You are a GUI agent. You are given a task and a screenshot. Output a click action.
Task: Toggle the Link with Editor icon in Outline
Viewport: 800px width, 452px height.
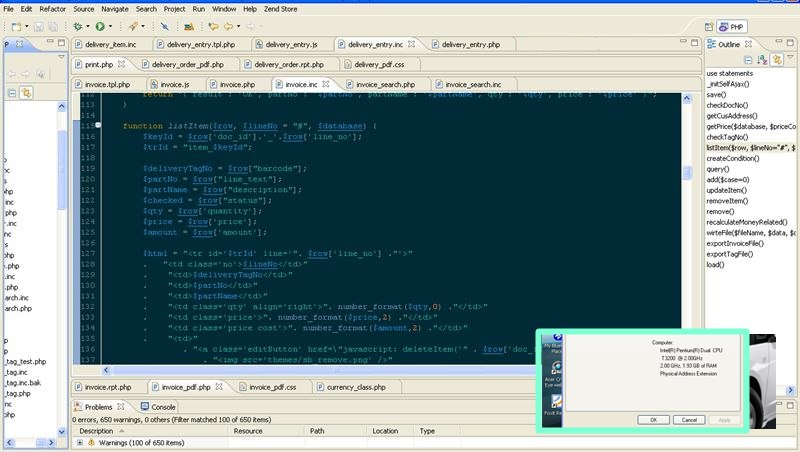click(777, 60)
